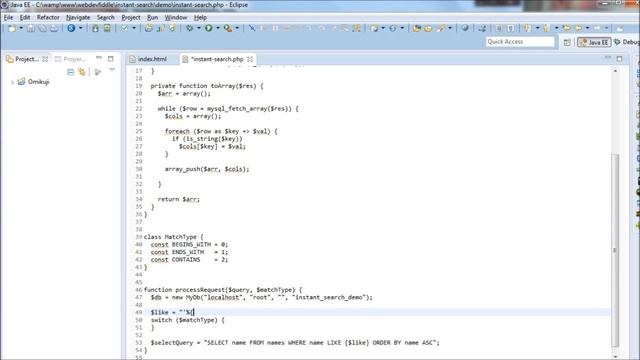Click the Debug bug toolbar icon

[x=189, y=28]
